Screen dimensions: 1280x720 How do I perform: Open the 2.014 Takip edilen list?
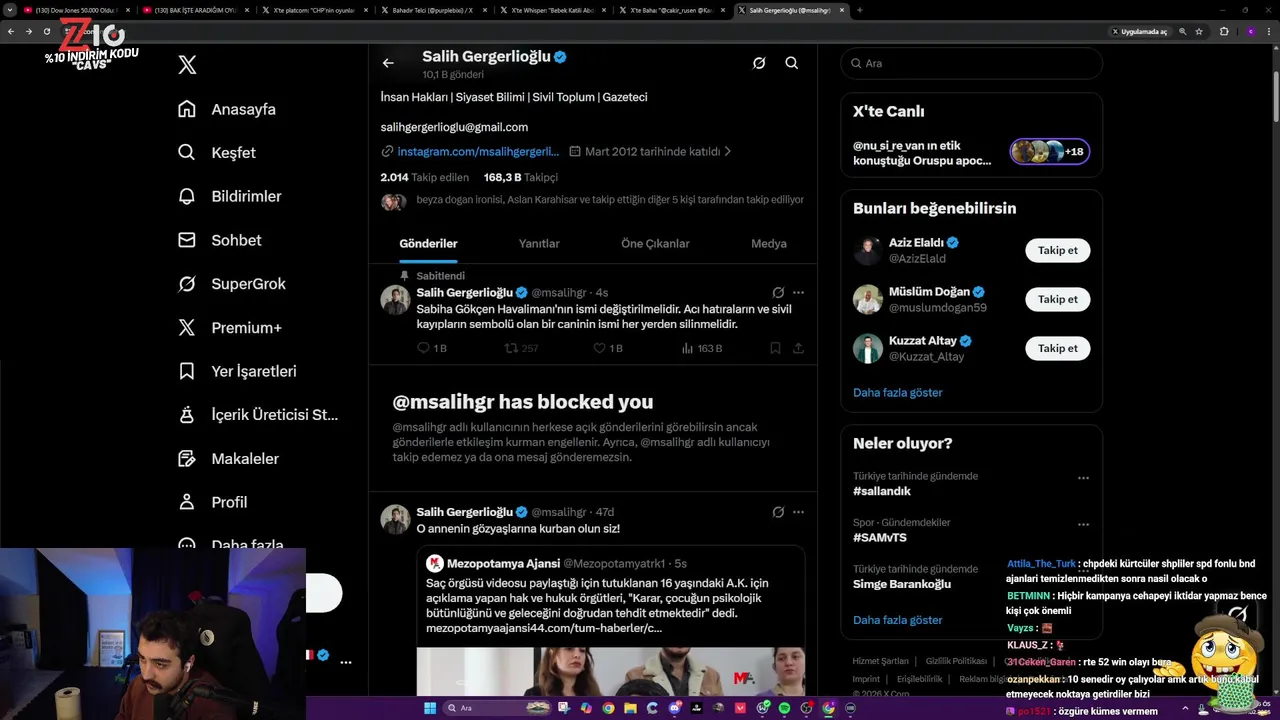click(423, 177)
